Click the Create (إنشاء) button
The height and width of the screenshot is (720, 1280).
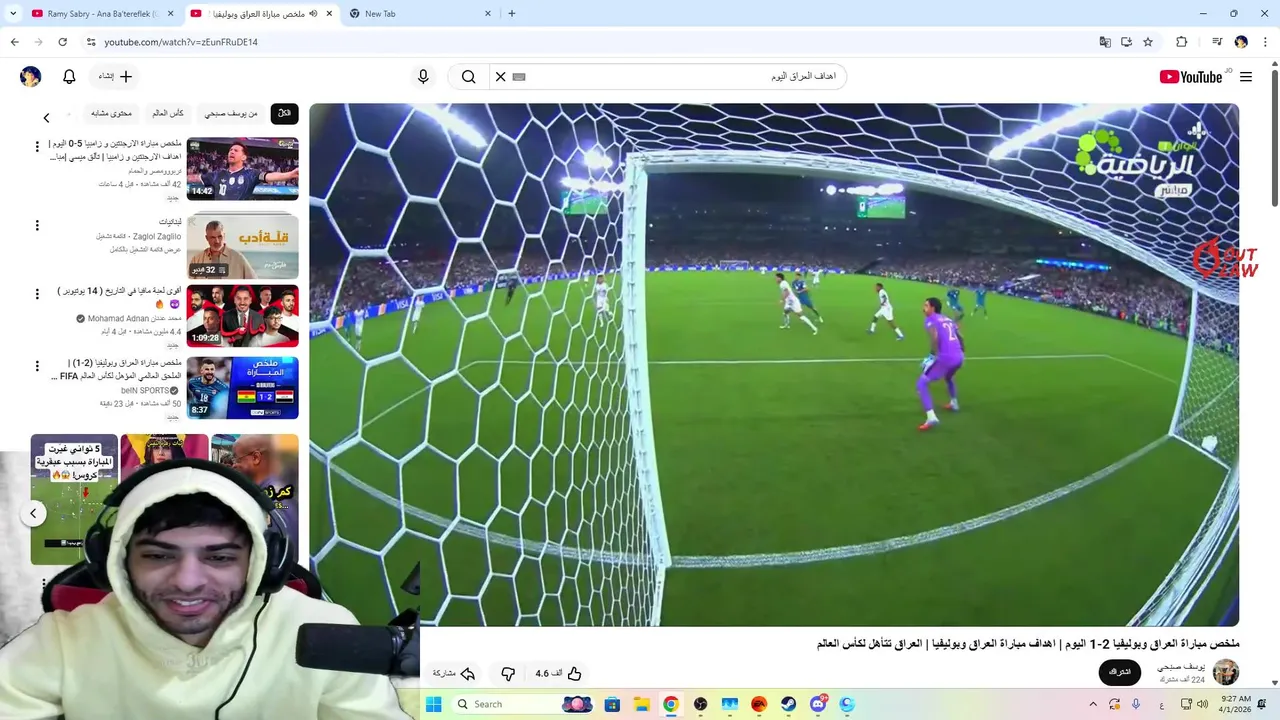[115, 77]
